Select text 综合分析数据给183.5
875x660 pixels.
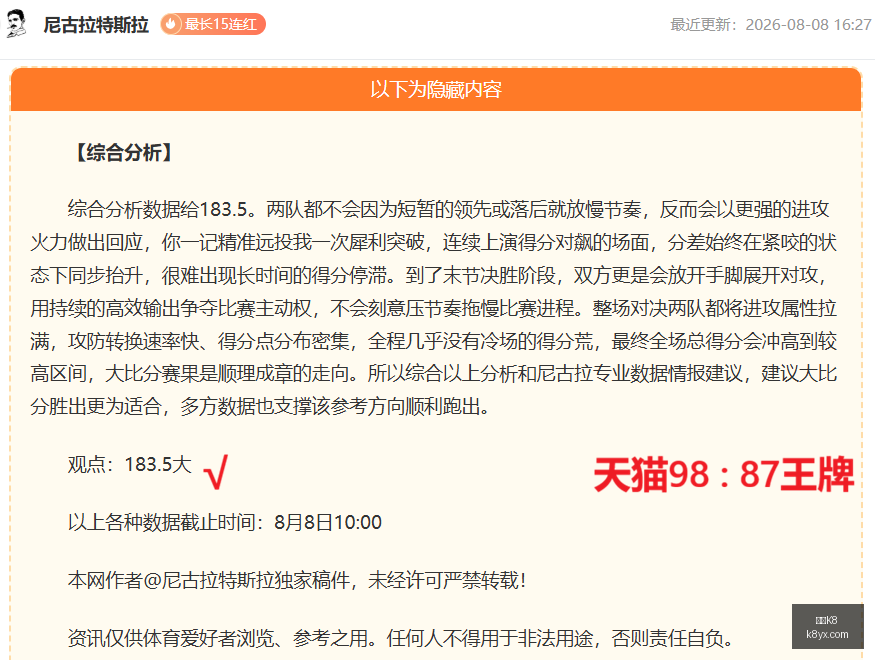[x=162, y=209]
